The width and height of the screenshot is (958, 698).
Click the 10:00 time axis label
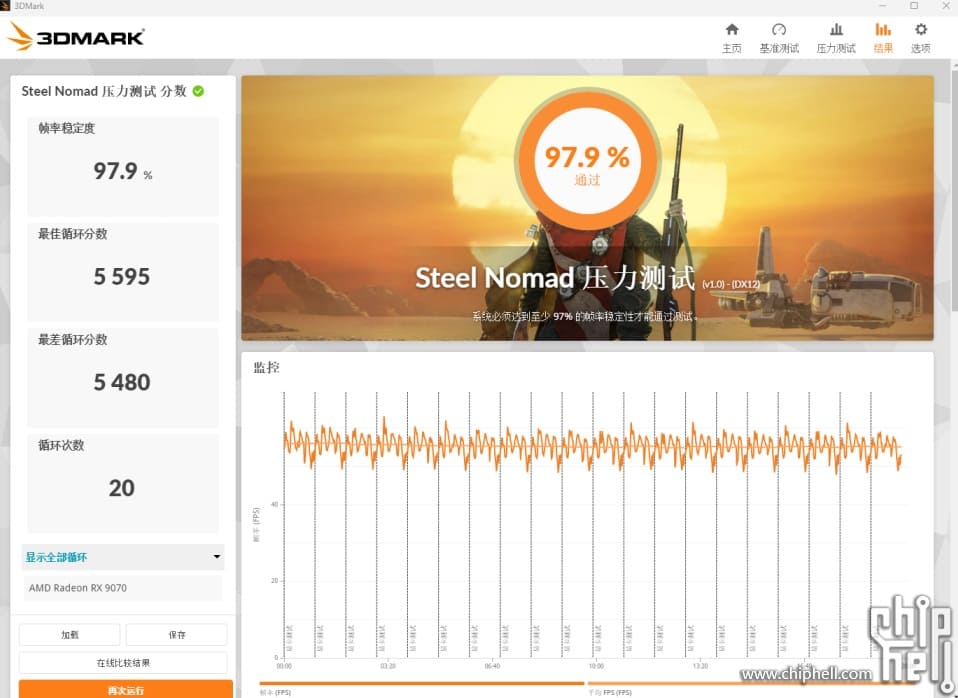(596, 666)
